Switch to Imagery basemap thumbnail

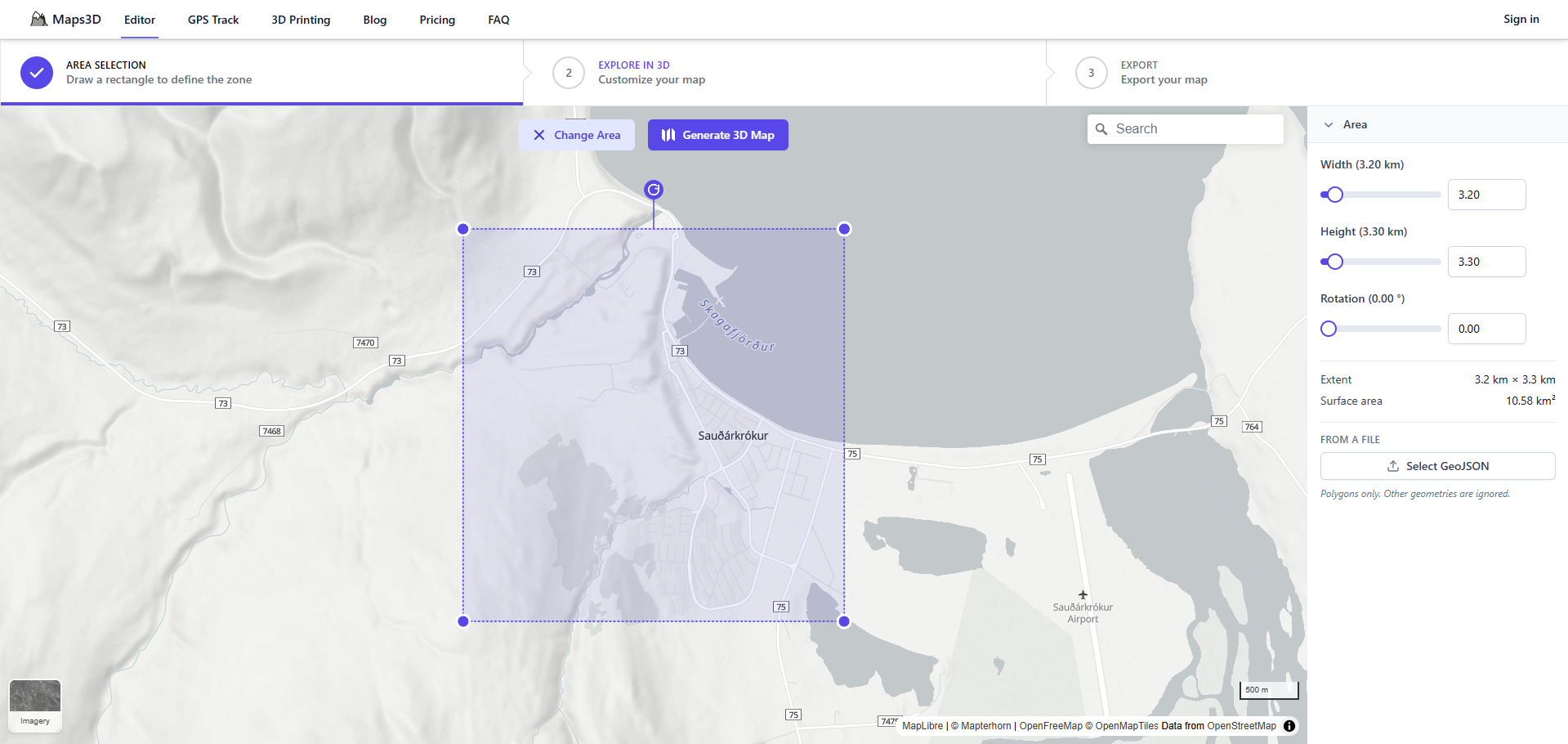35,705
